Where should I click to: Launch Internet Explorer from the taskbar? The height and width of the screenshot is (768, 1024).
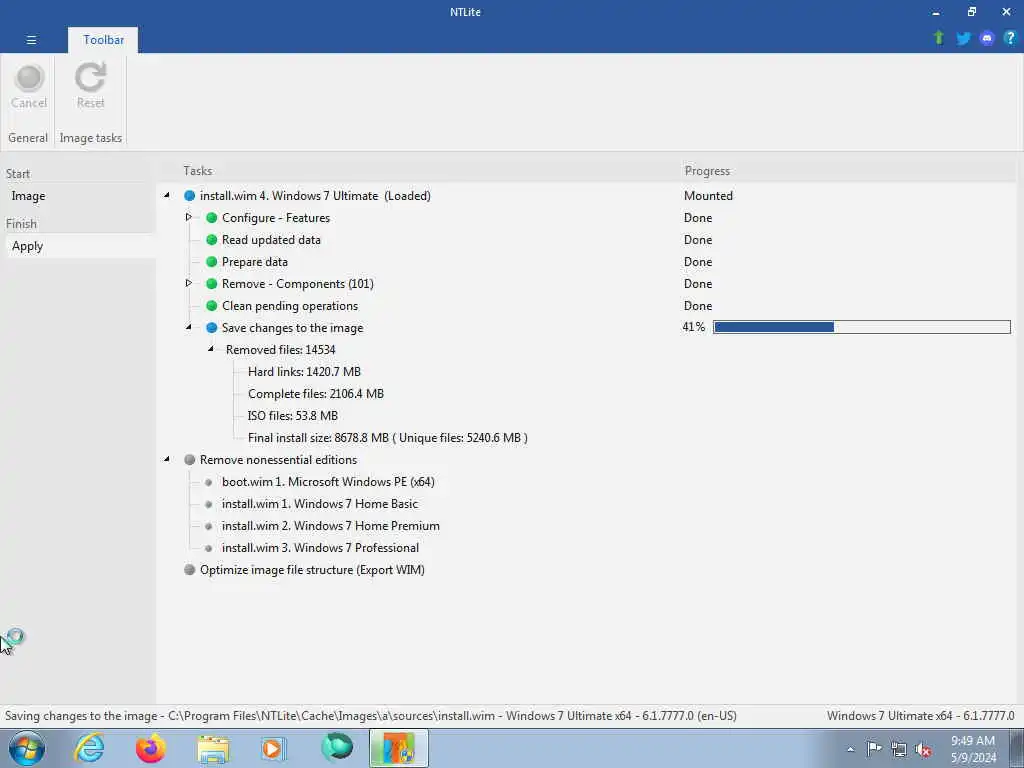tap(89, 748)
